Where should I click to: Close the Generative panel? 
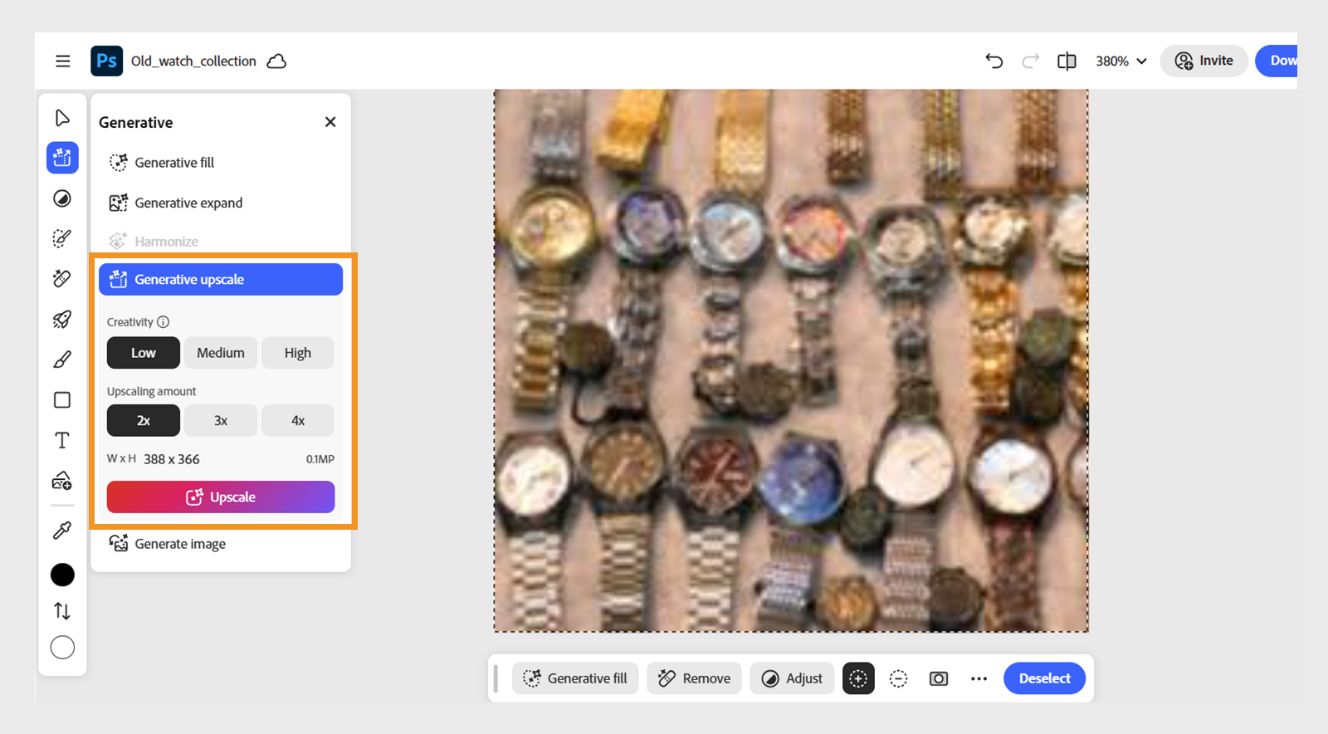click(x=330, y=122)
